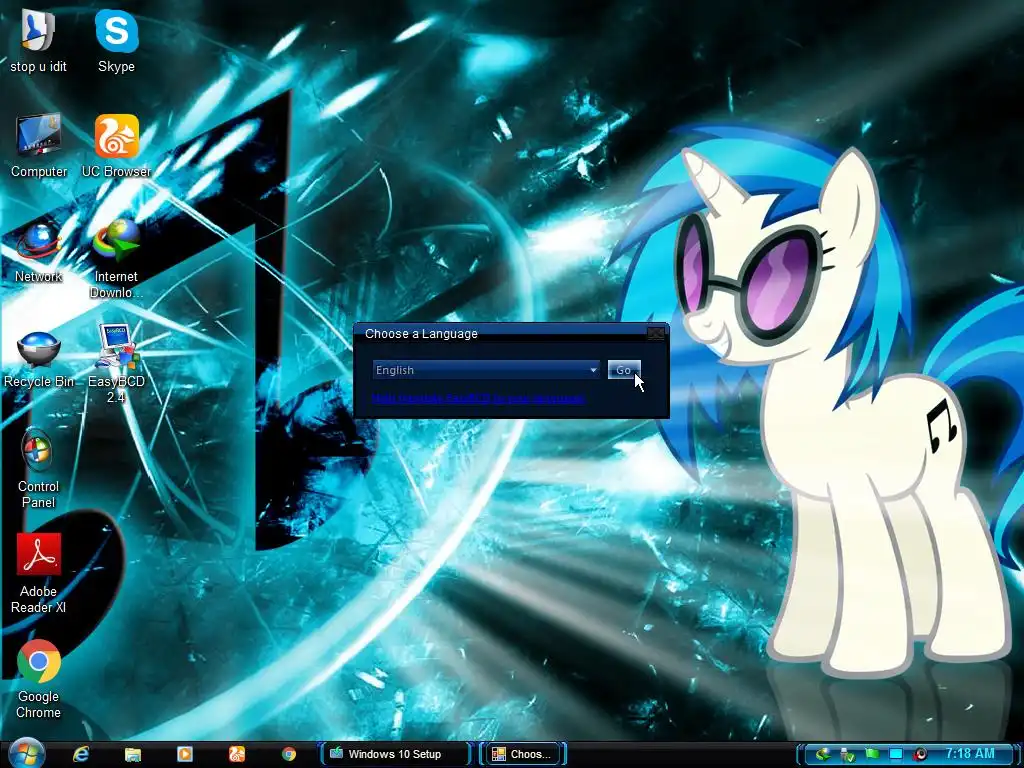Select the Network desktop icon
Image resolution: width=1024 pixels, height=768 pixels.
click(x=39, y=251)
